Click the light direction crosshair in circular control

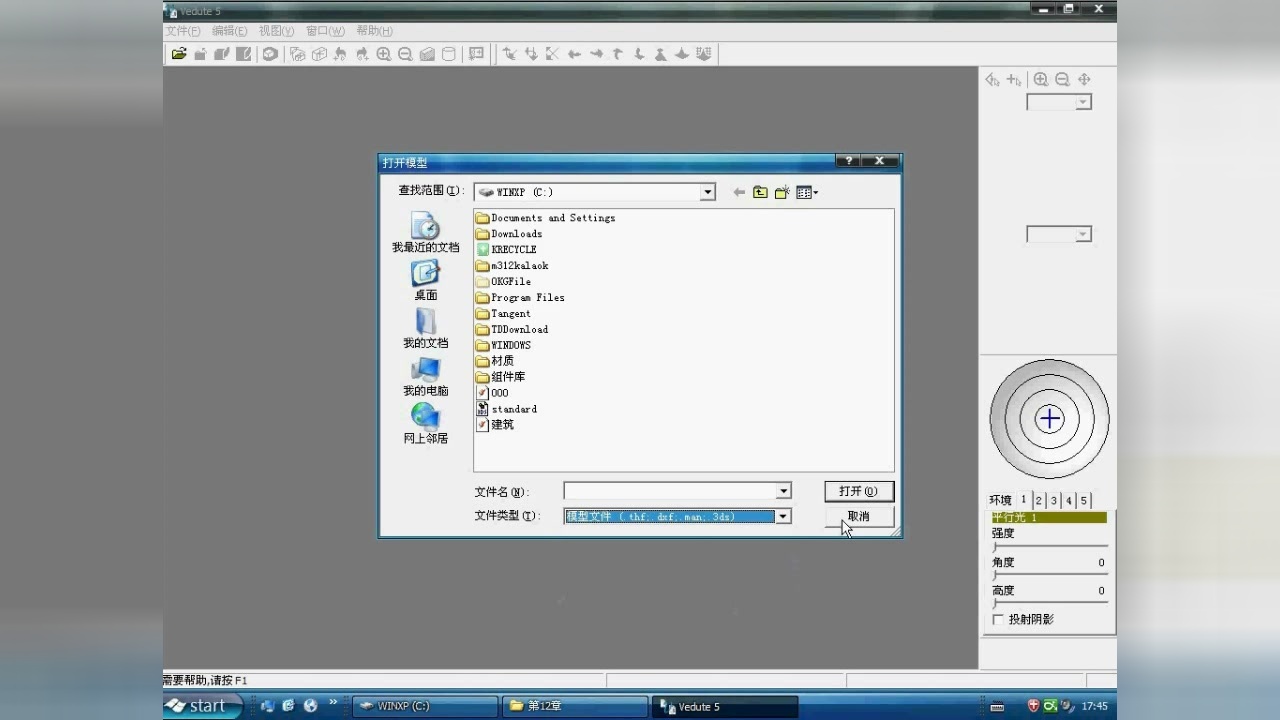click(x=1049, y=419)
